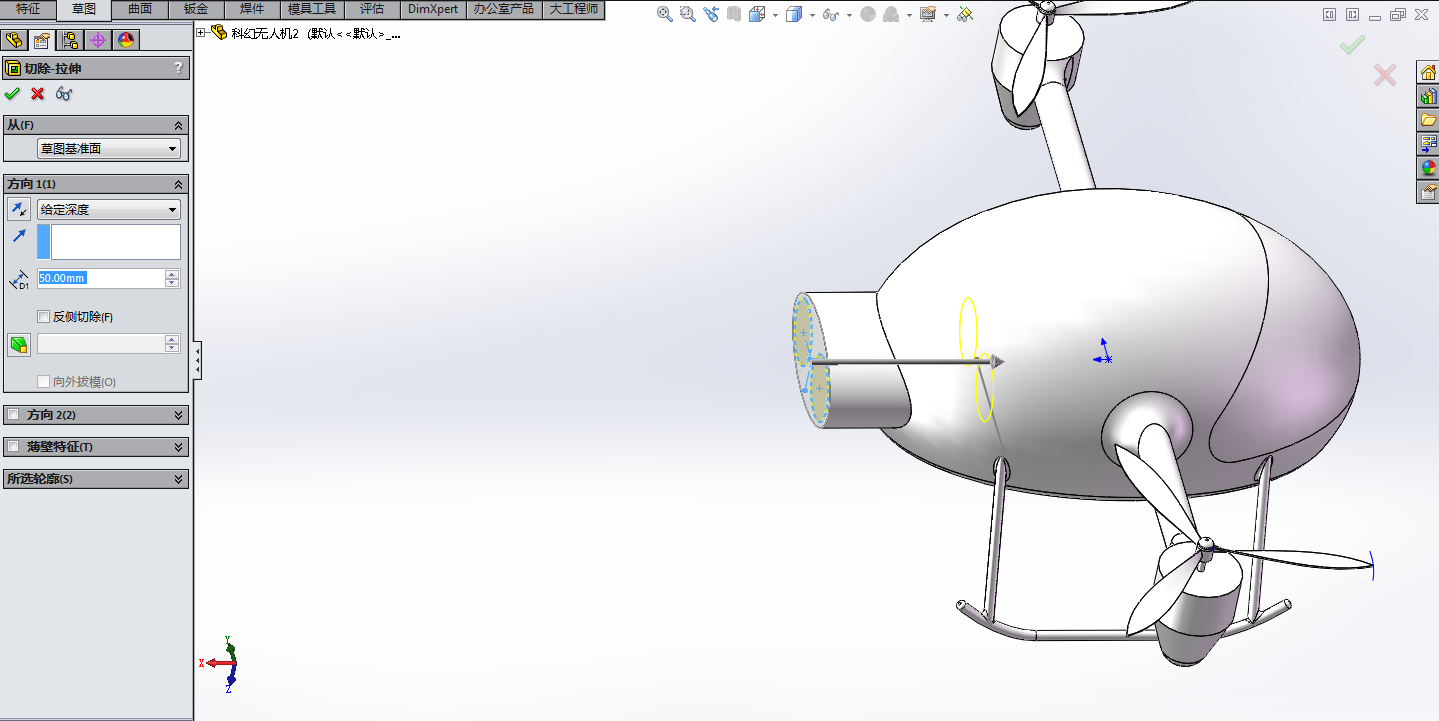The height and width of the screenshot is (721, 1439).
Task: Click the Previous View icon
Action: 711,14
